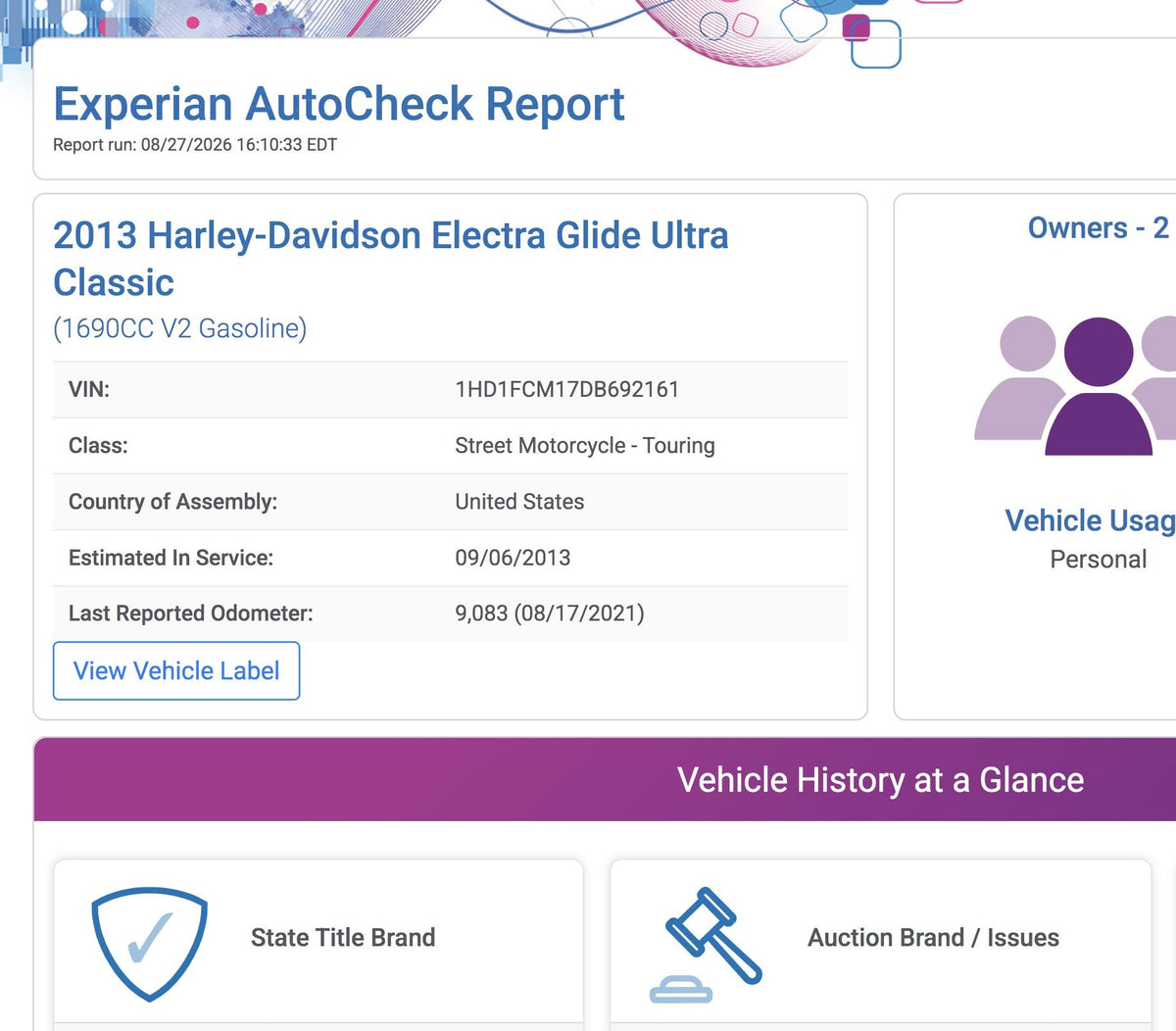Viewport: 1176px width, 1031px height.
Task: Click the Experian AutoCheck Report title
Action: pyautogui.click(x=338, y=104)
